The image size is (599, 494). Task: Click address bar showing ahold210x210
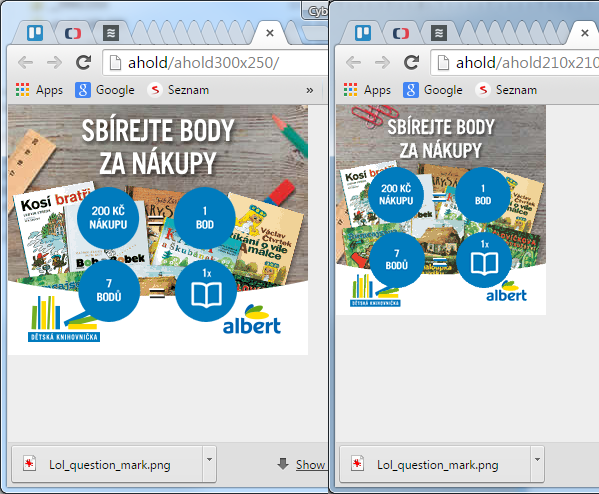click(x=515, y=63)
